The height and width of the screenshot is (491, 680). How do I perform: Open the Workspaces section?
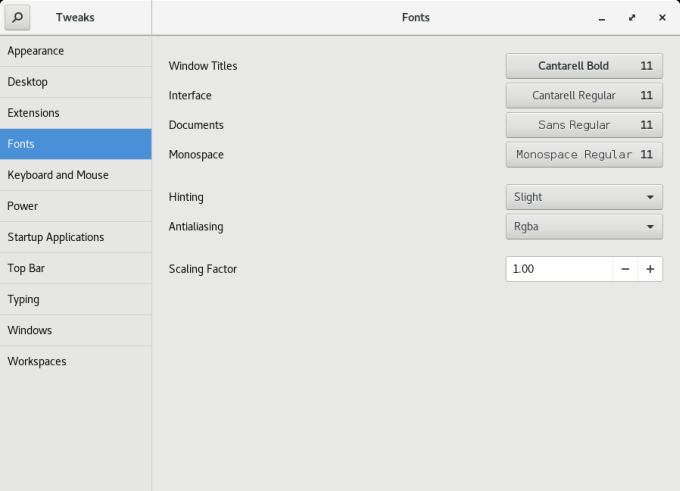[x=76, y=361]
